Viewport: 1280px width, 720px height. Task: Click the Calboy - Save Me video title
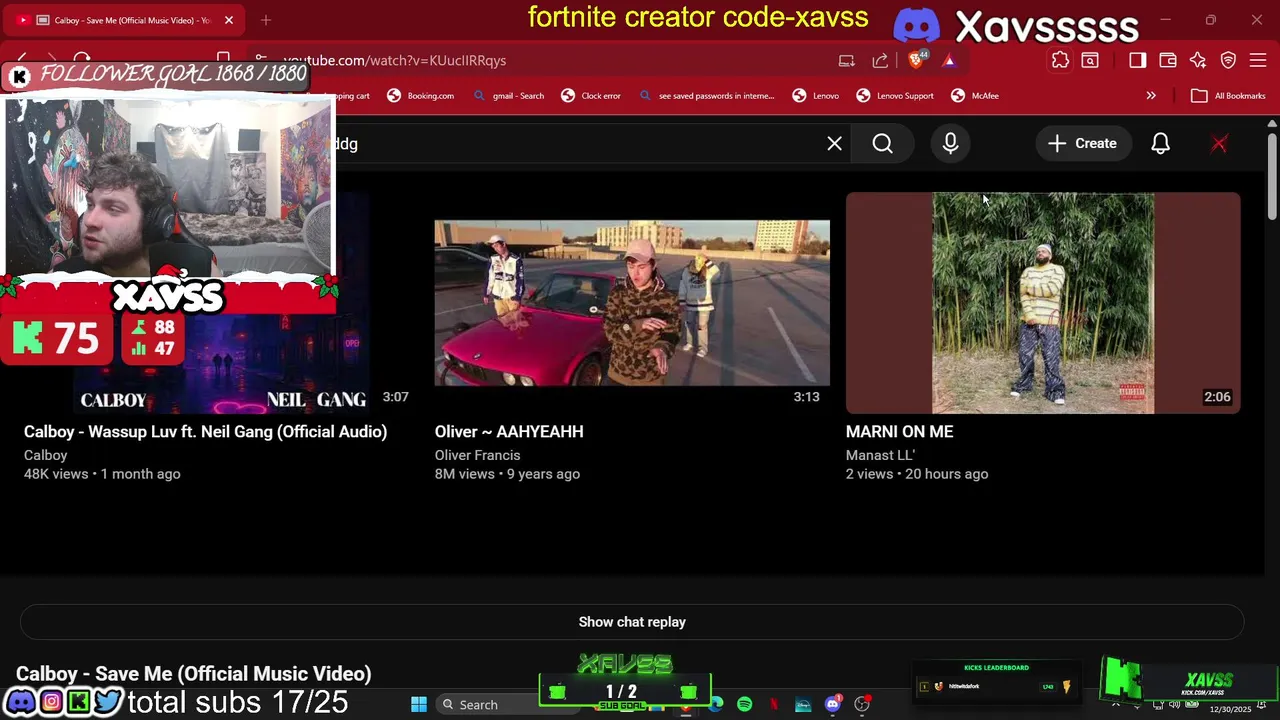pyautogui.click(x=193, y=674)
